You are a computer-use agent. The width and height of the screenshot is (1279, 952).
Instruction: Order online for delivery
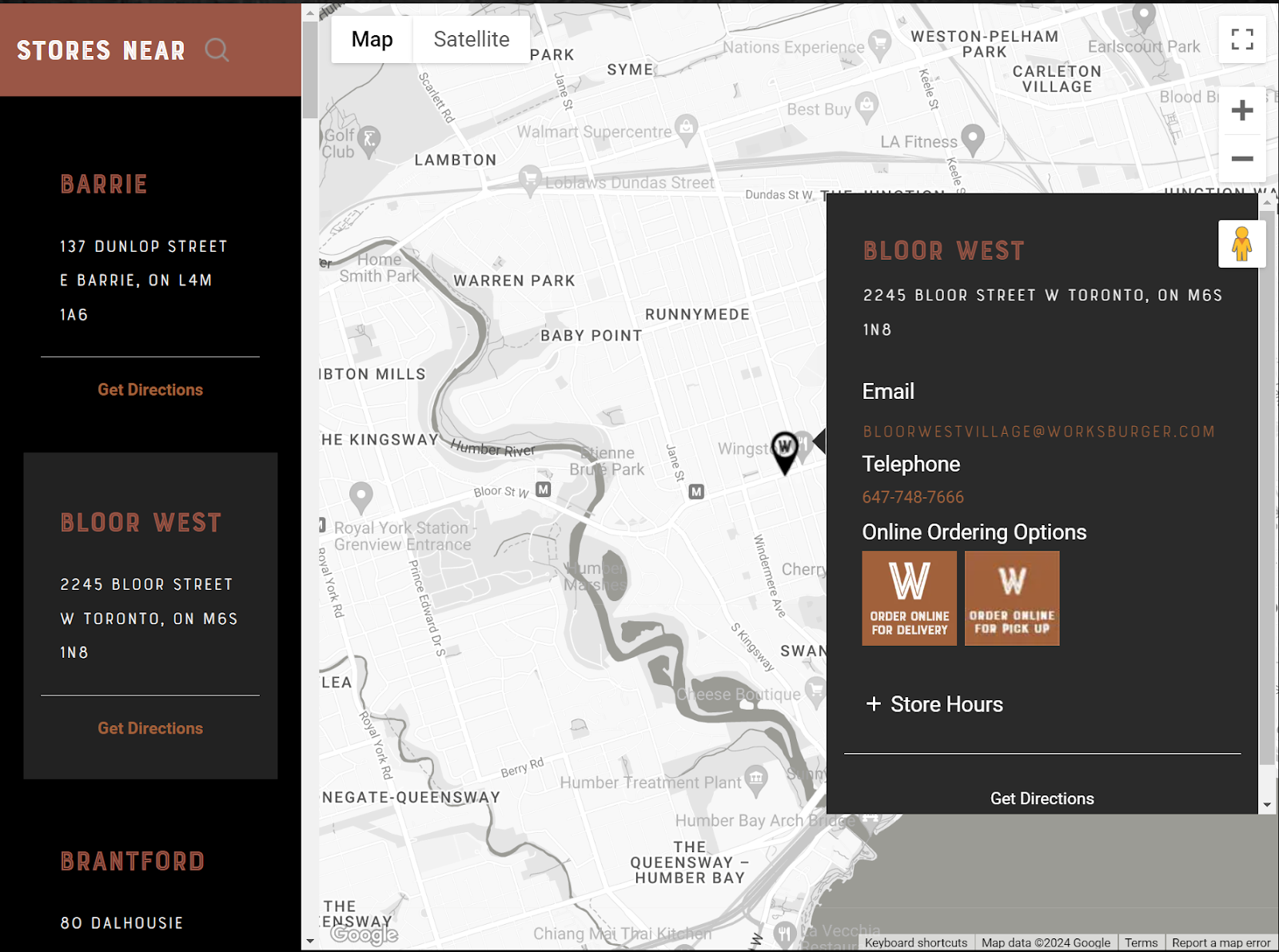click(909, 598)
